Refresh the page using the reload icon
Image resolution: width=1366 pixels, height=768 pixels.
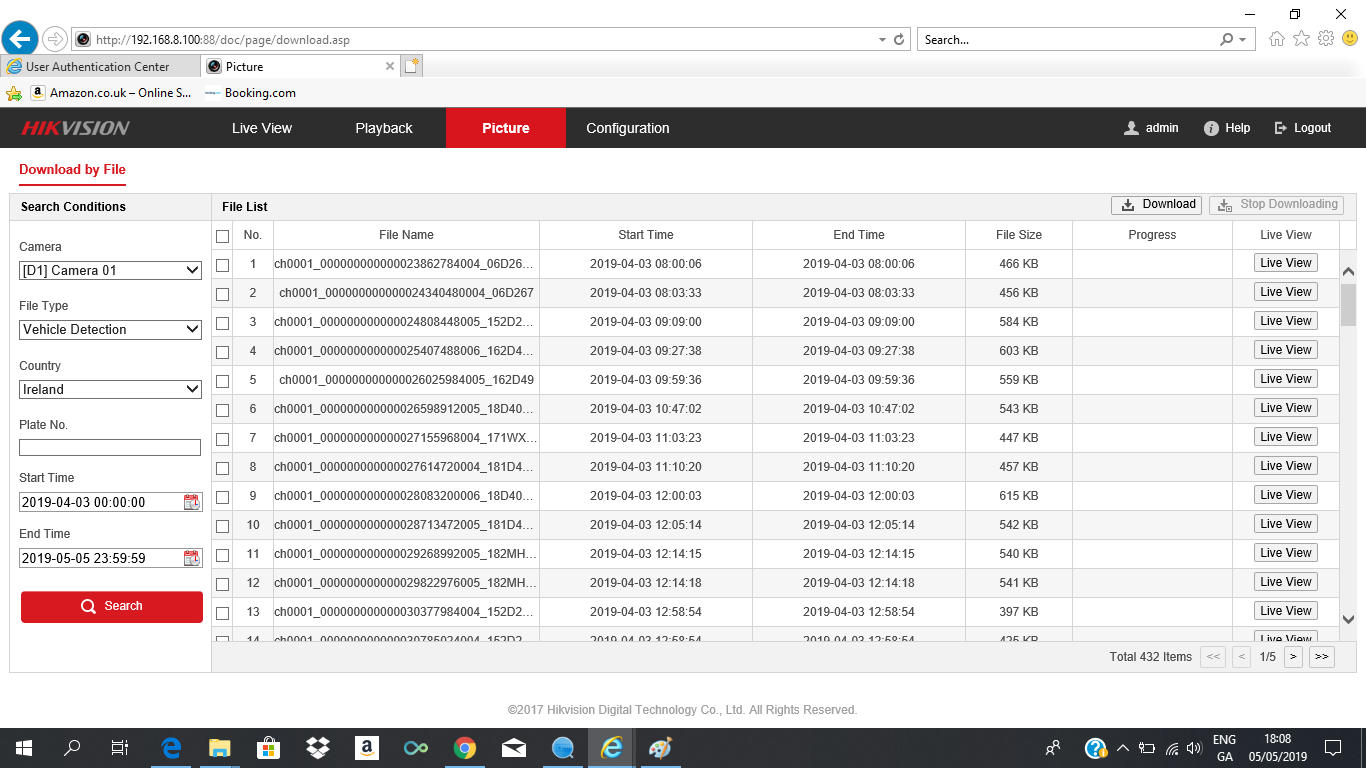point(899,40)
